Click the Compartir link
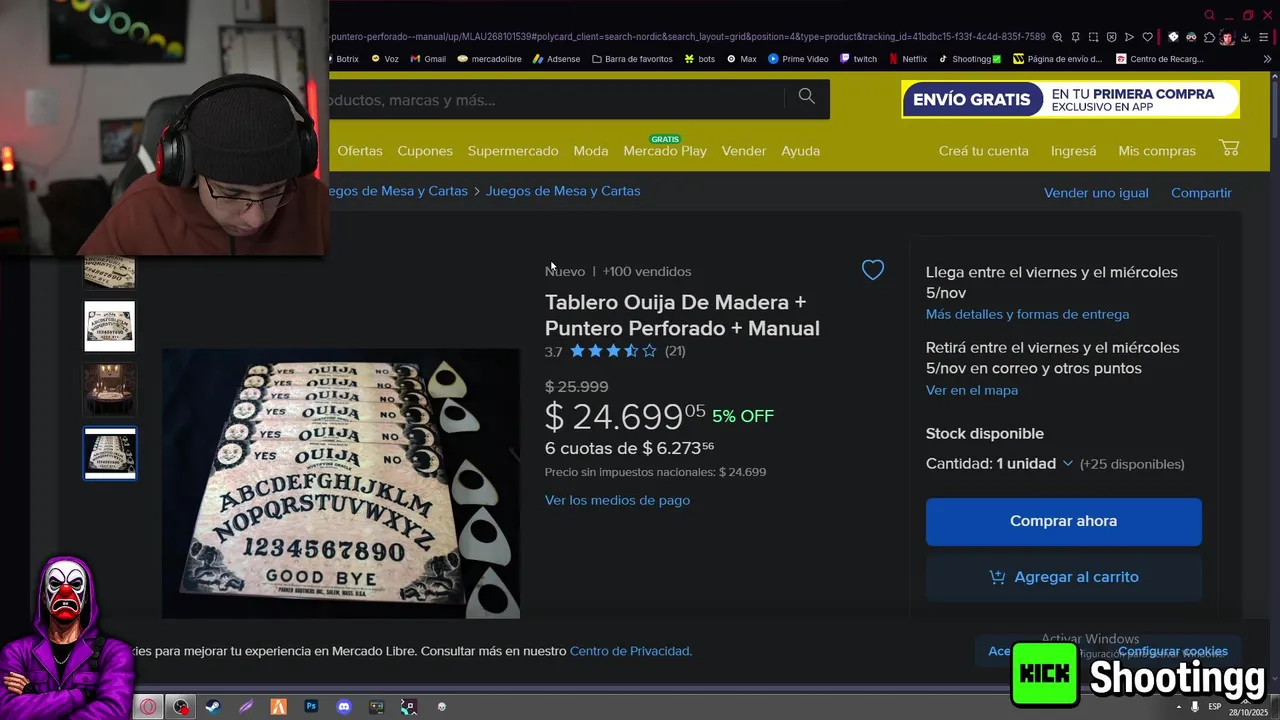The image size is (1280, 720). [x=1201, y=193]
